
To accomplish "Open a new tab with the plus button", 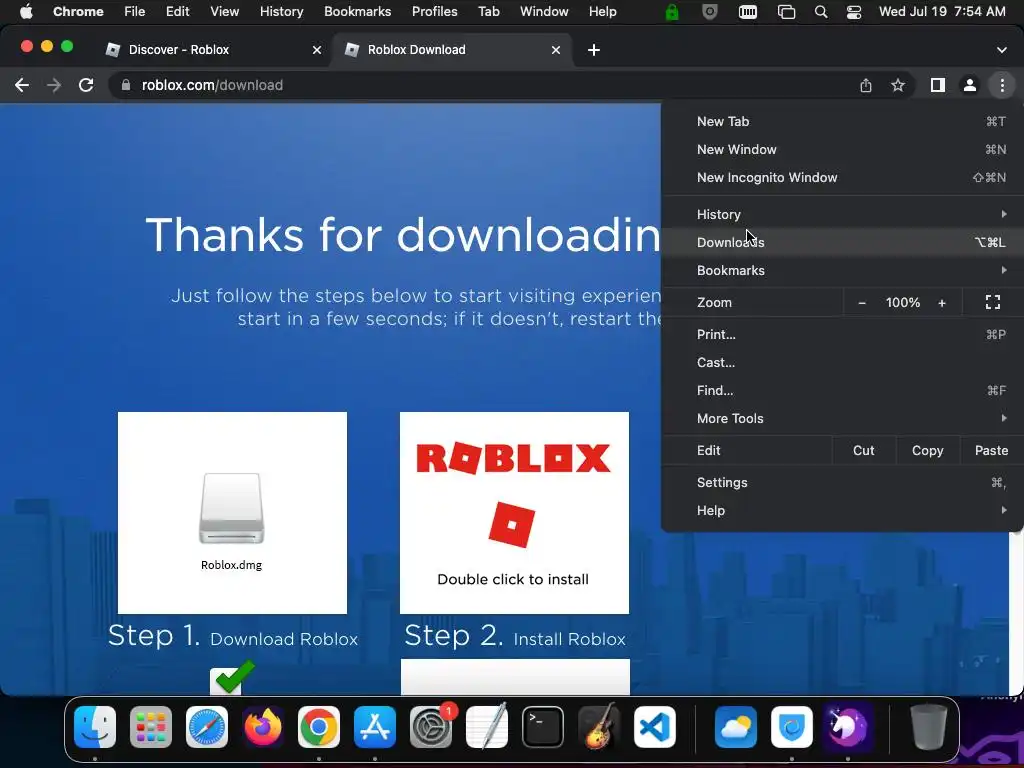I will [594, 50].
